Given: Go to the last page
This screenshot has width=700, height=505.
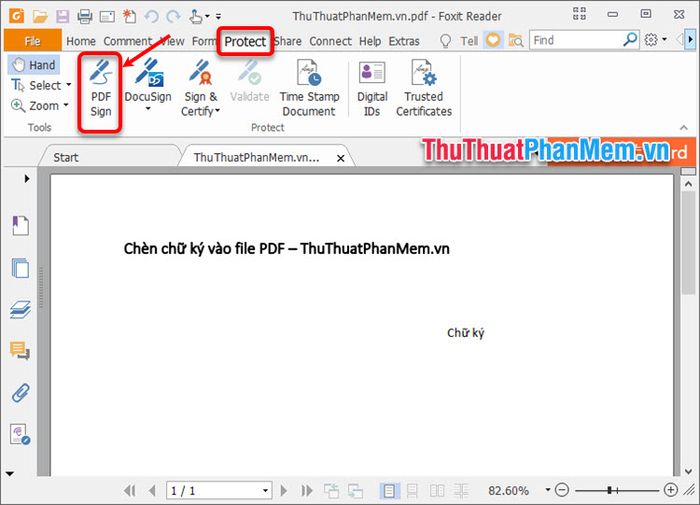Looking at the screenshot, I should pos(307,491).
